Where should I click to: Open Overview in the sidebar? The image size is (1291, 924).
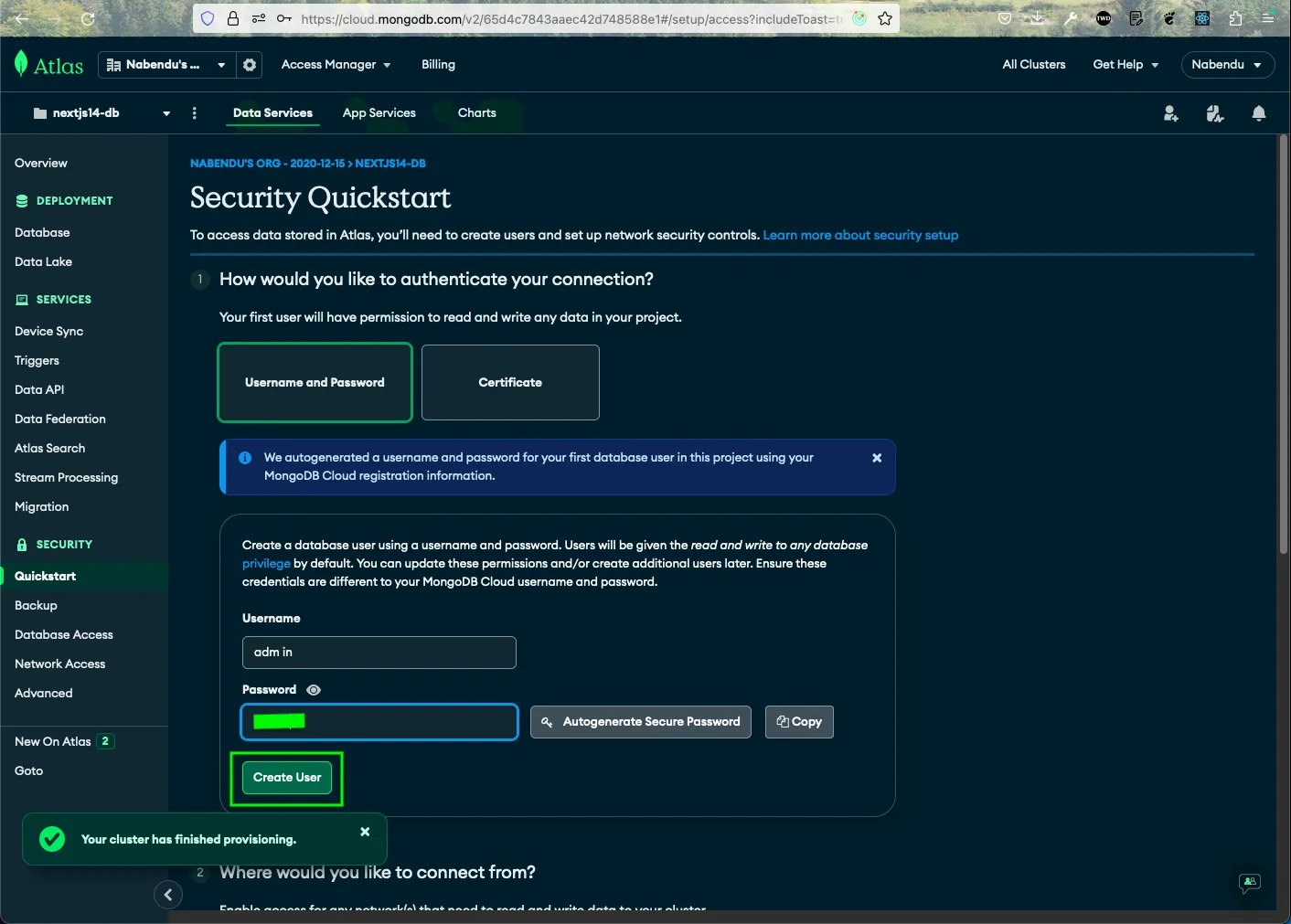click(41, 164)
